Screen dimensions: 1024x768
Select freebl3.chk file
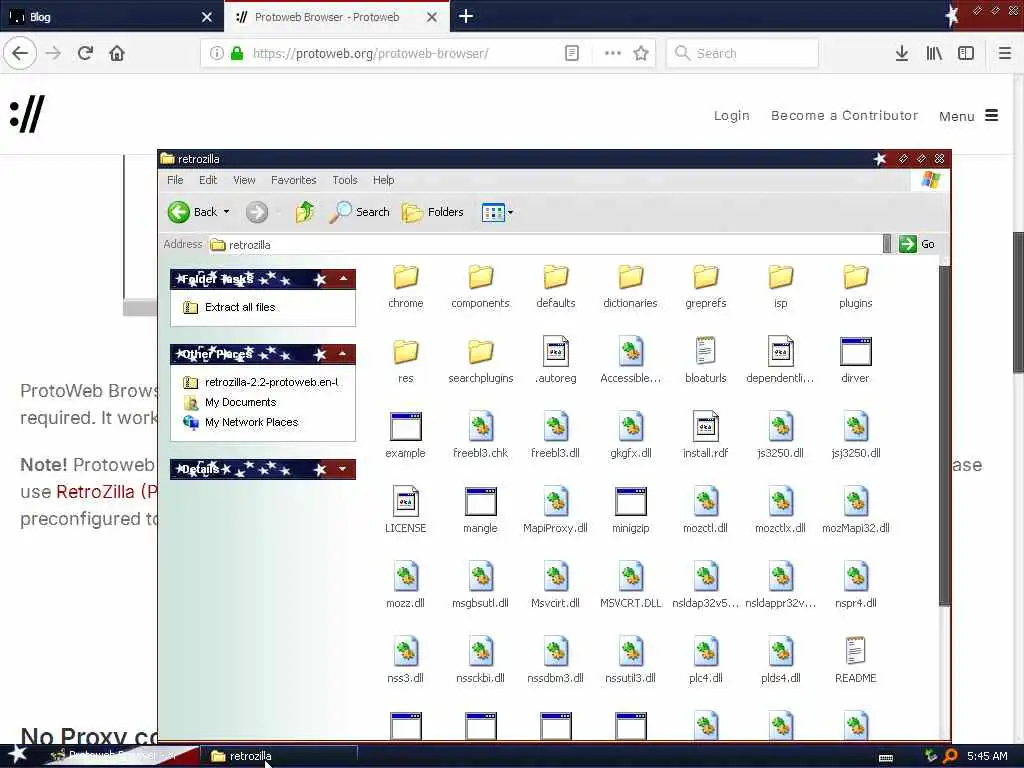pyautogui.click(x=481, y=434)
